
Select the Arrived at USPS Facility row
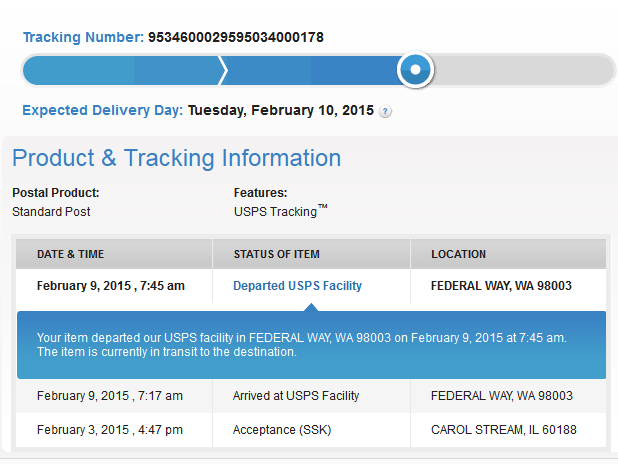(296, 396)
